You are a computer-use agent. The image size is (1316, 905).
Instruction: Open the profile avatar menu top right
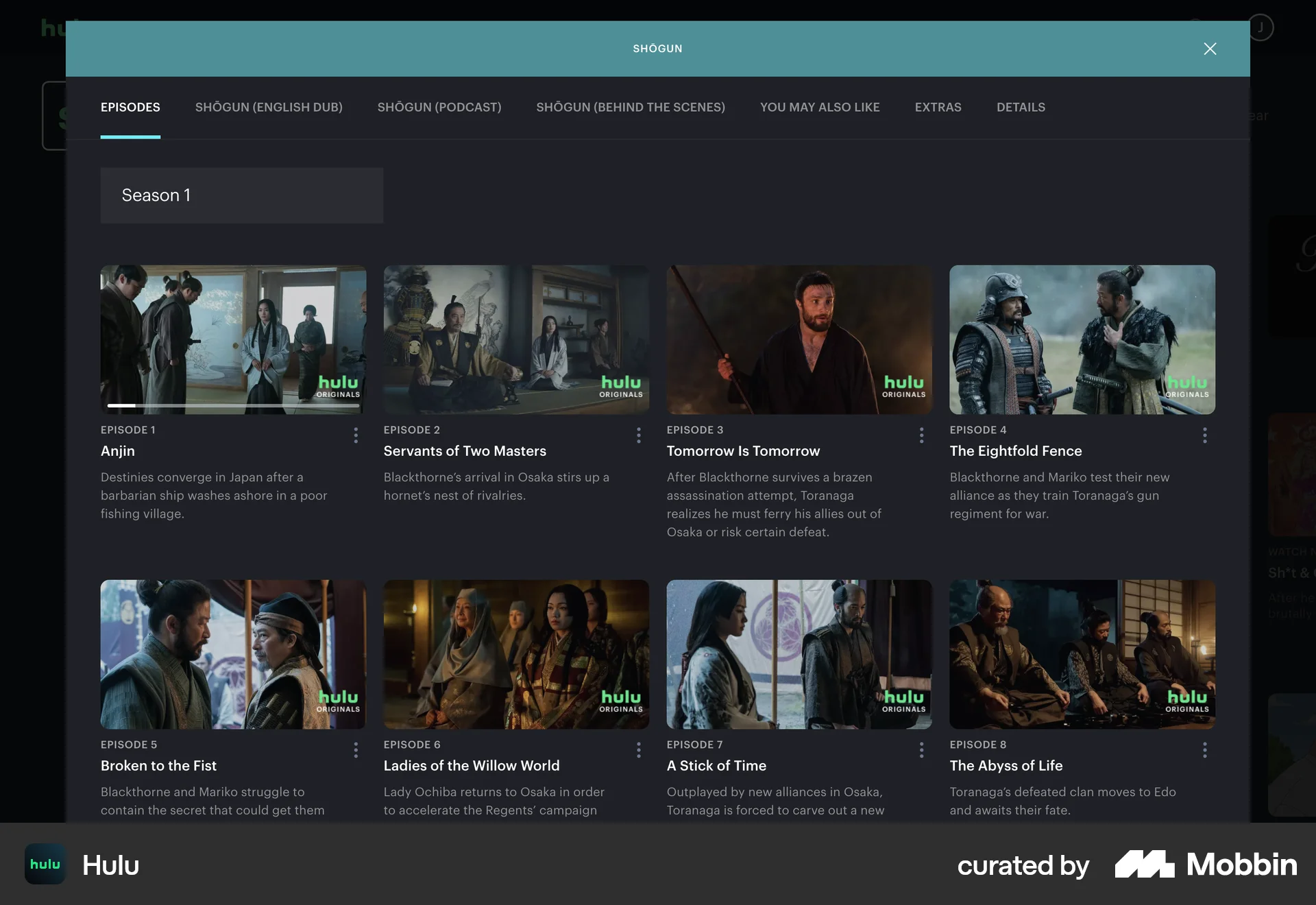1260,27
